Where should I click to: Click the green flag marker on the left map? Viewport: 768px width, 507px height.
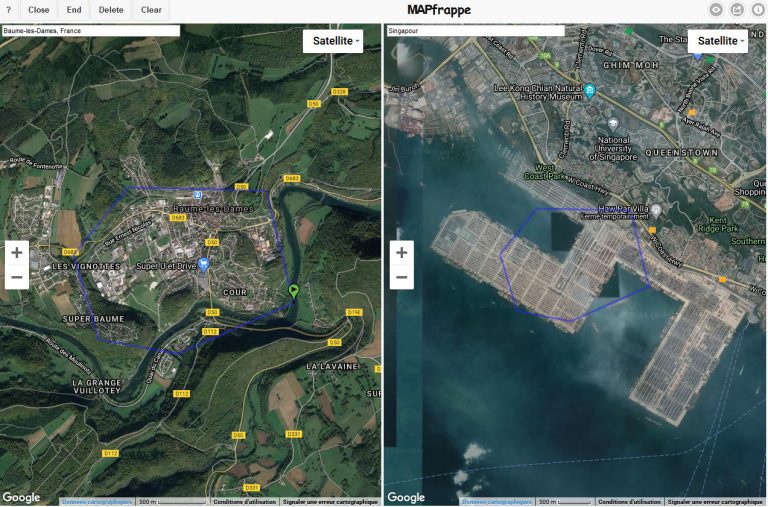pyautogui.click(x=293, y=291)
